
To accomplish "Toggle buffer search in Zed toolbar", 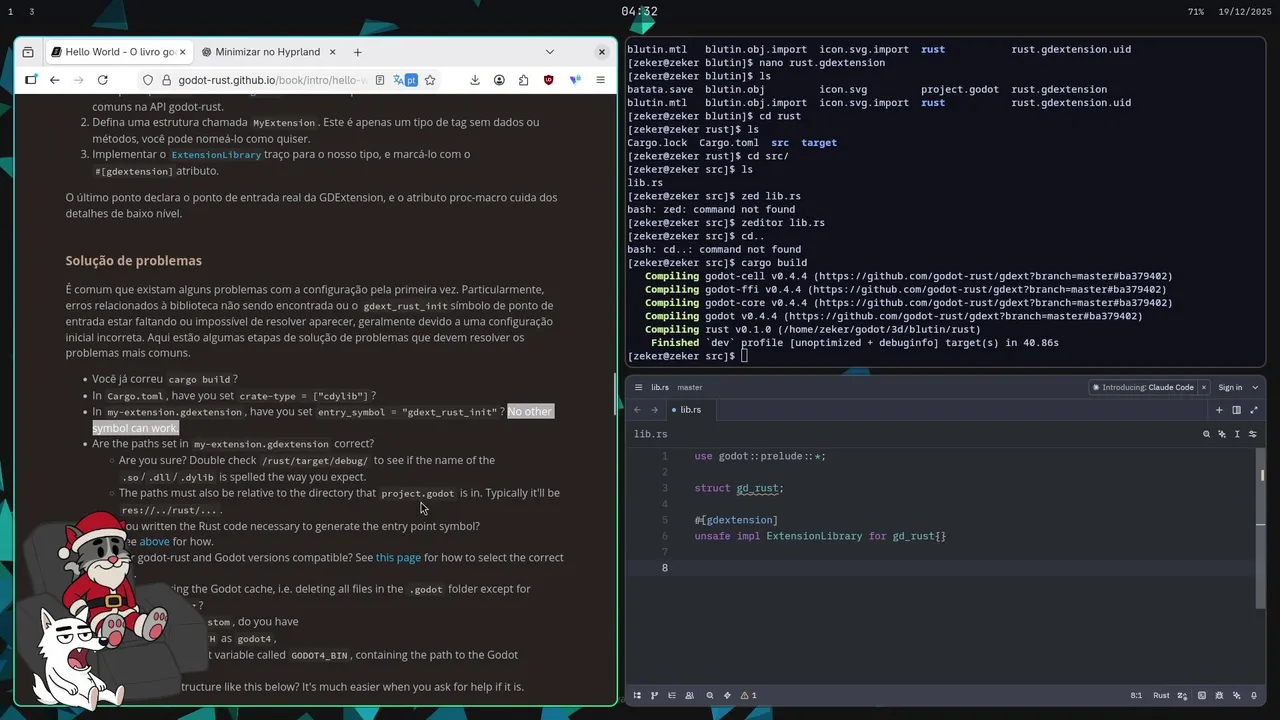I will tap(1206, 434).
